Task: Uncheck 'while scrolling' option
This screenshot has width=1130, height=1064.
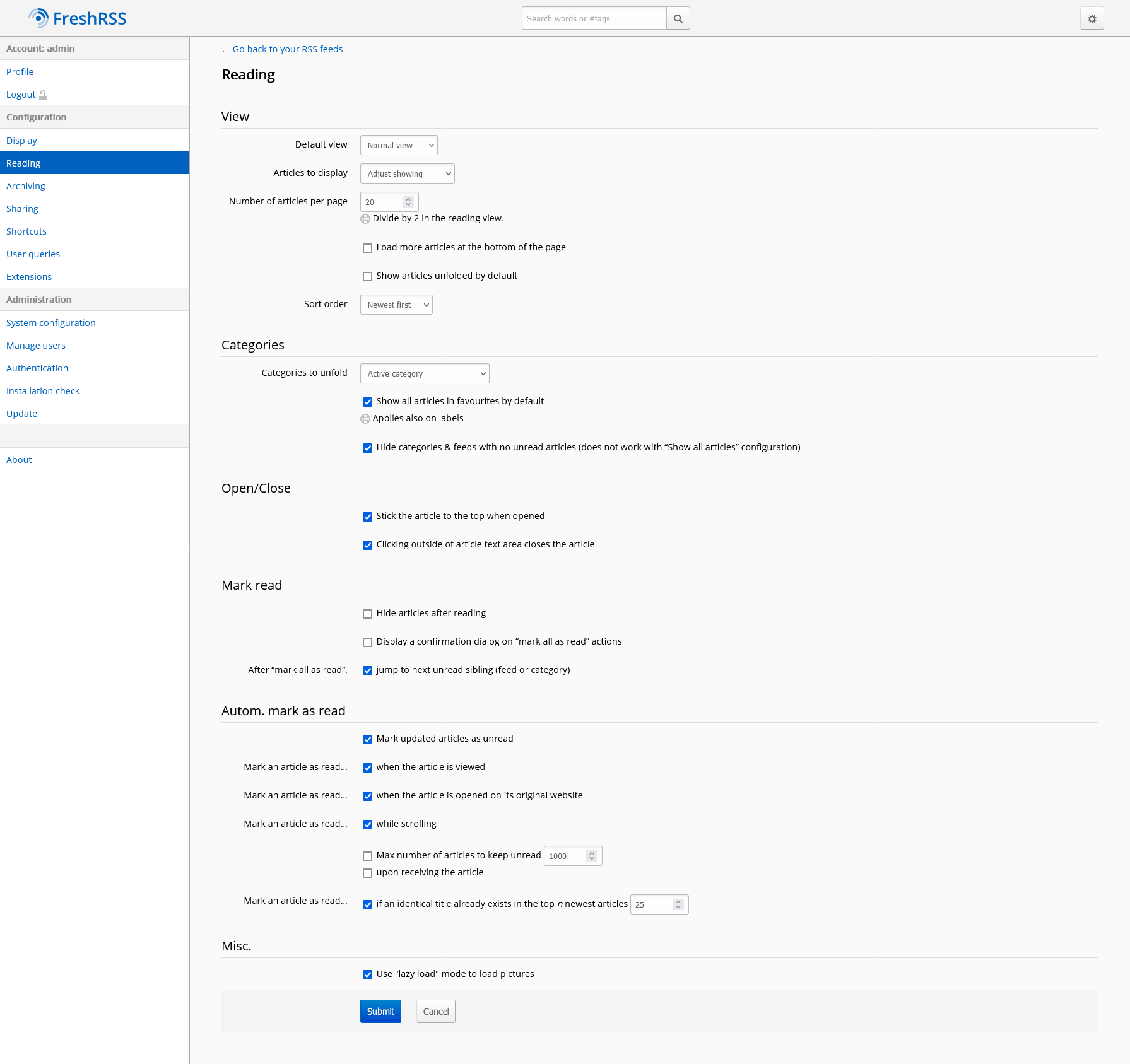Action: pos(367,824)
